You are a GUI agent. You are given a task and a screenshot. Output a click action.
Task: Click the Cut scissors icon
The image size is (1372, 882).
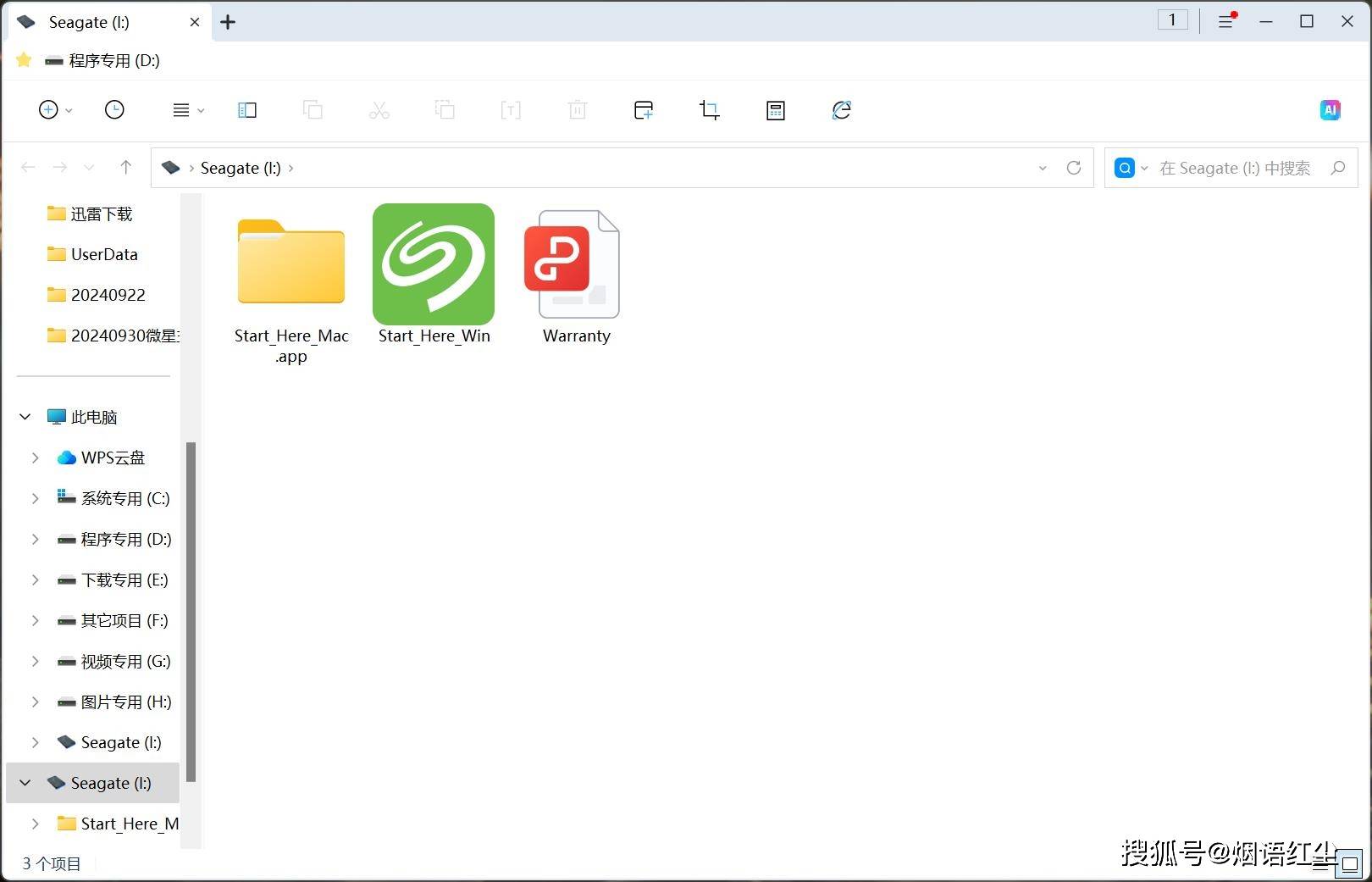379,110
